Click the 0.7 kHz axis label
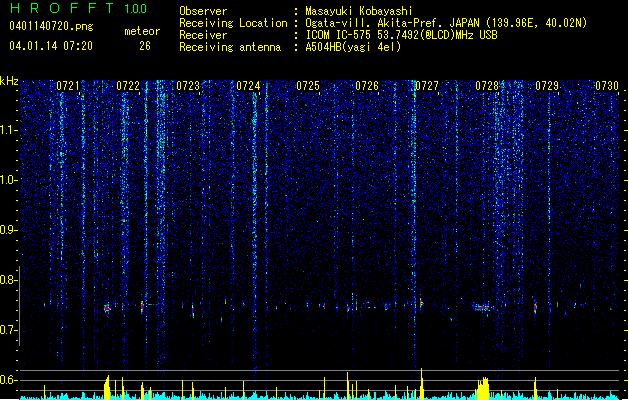This screenshot has width=629, height=400. (9, 330)
